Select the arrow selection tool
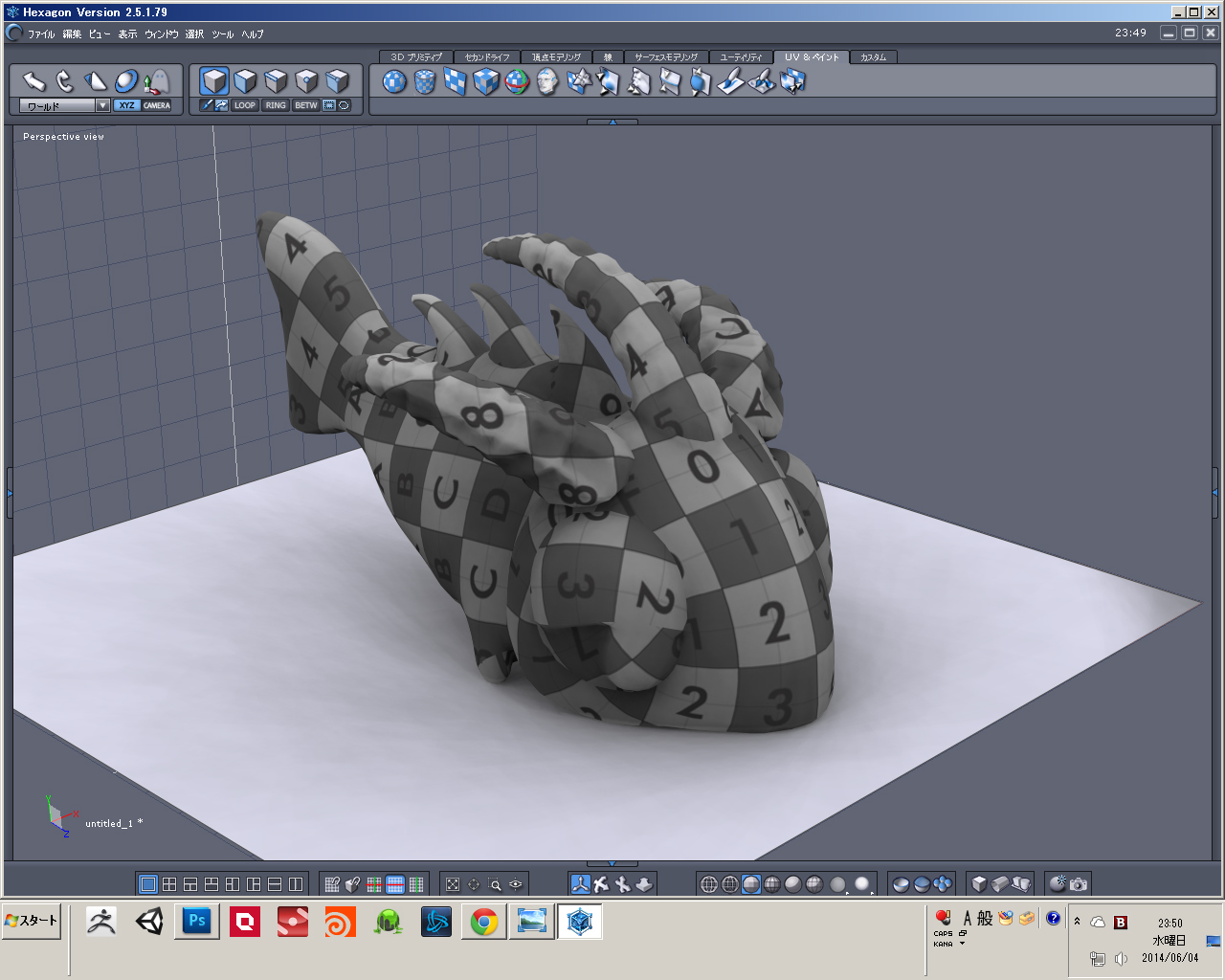Screen dimensions: 1225x980 point(34,81)
